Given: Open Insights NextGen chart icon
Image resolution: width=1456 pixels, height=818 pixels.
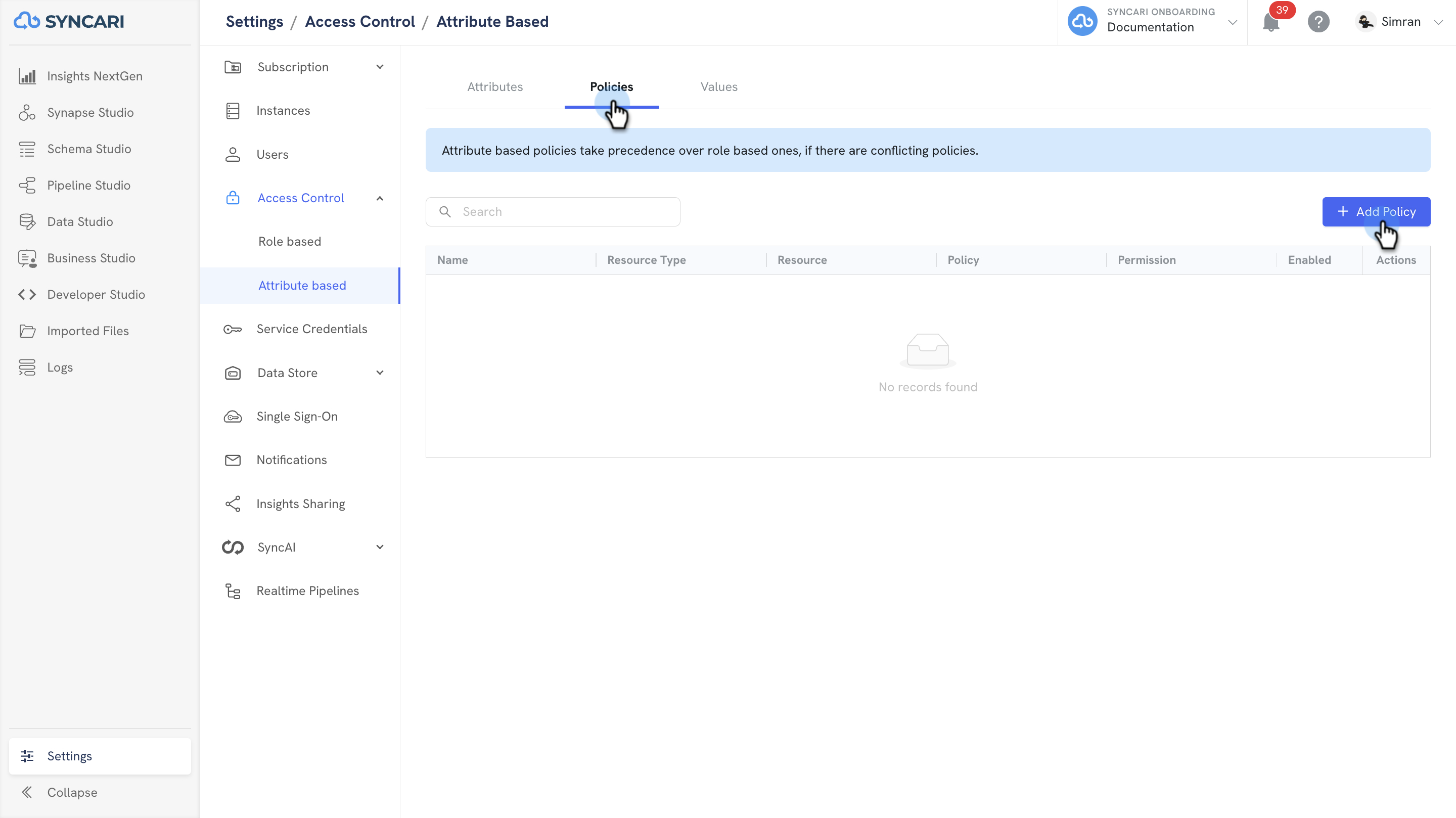Looking at the screenshot, I should pos(27,76).
